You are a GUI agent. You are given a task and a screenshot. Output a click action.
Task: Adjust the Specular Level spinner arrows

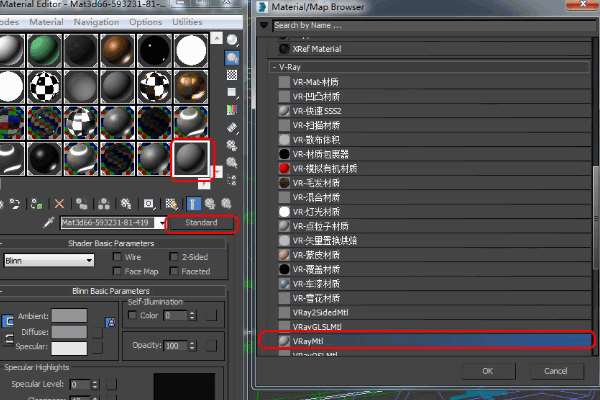click(95, 384)
